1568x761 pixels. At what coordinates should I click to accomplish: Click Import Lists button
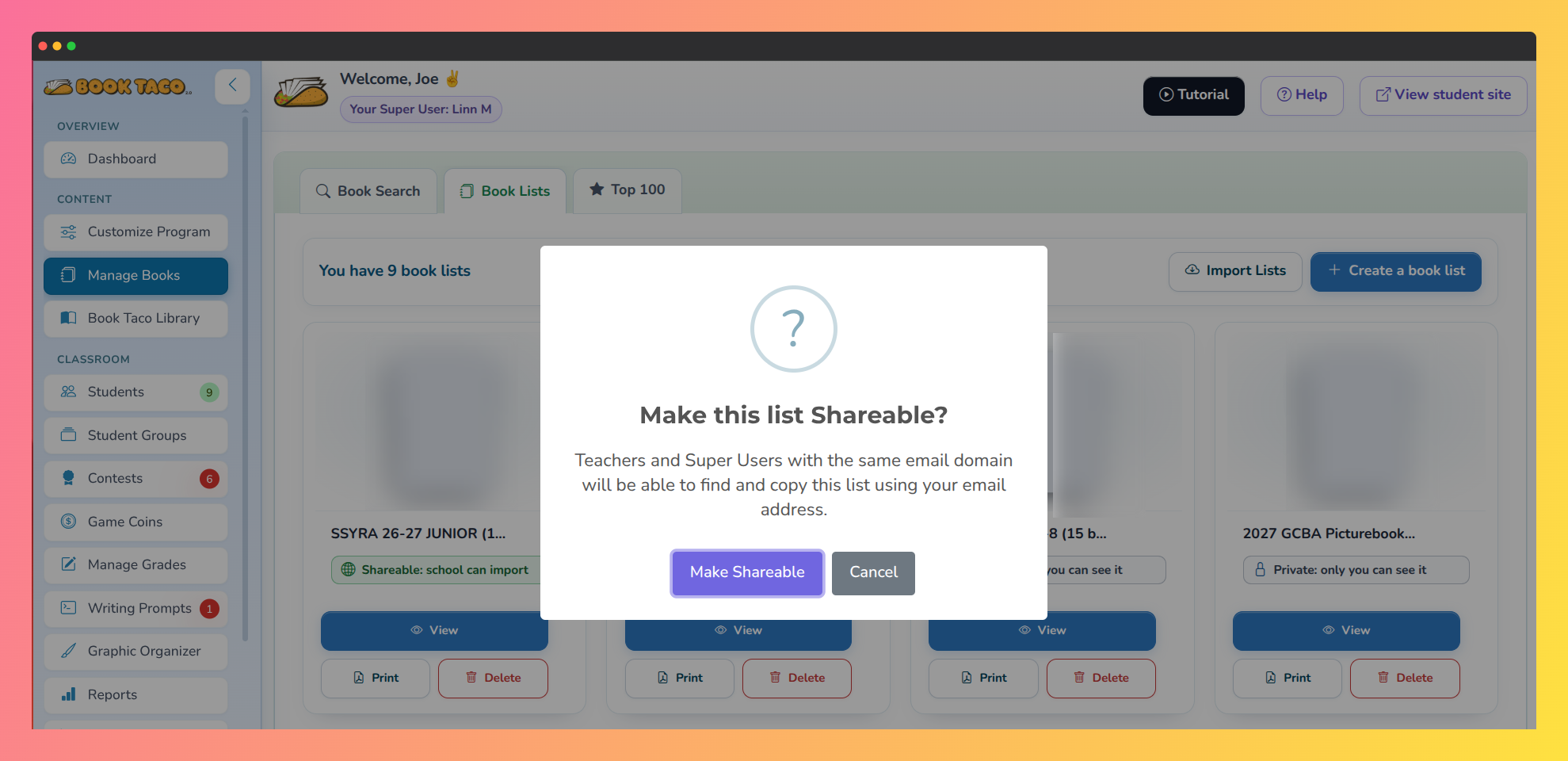click(1235, 271)
